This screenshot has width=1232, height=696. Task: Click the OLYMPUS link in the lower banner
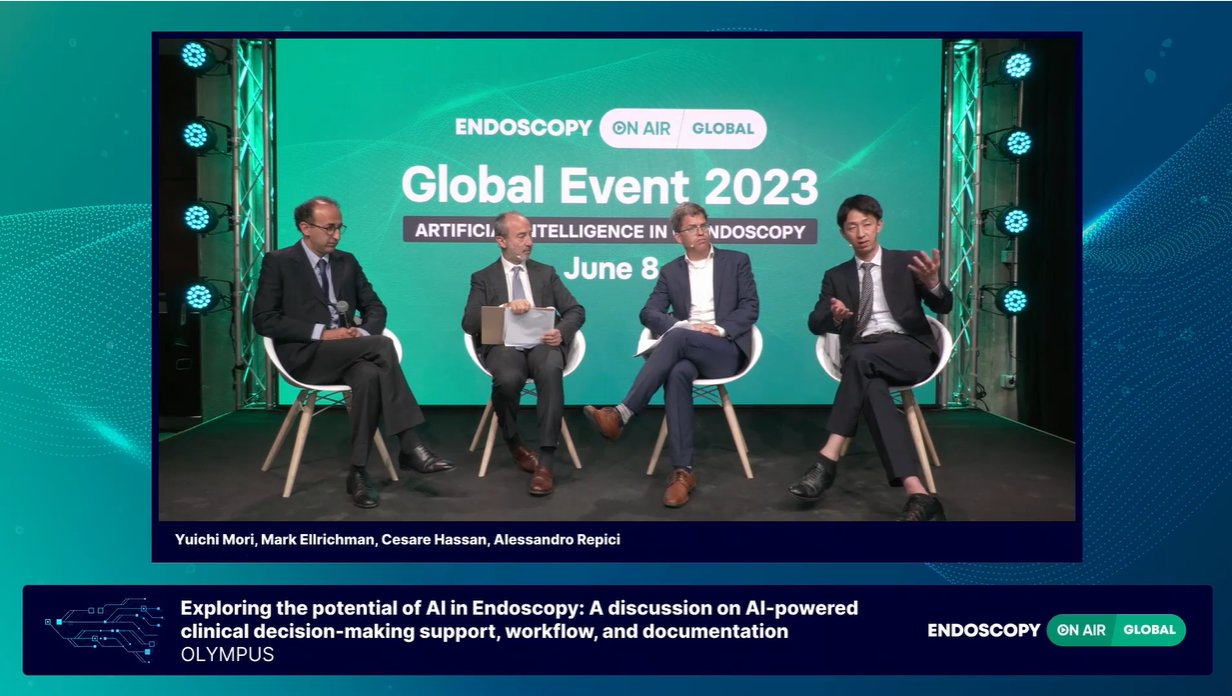click(227, 655)
